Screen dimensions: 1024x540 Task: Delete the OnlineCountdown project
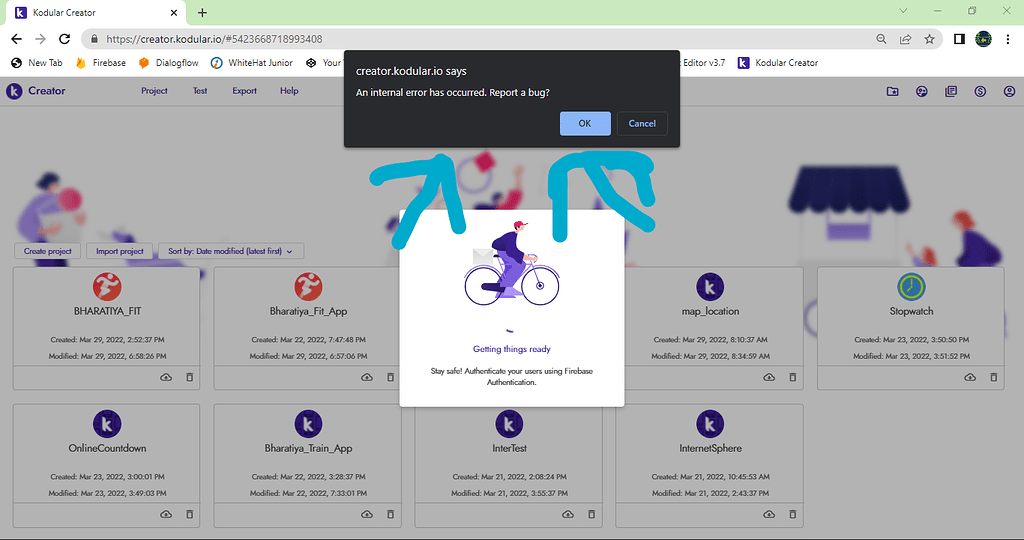(x=189, y=515)
